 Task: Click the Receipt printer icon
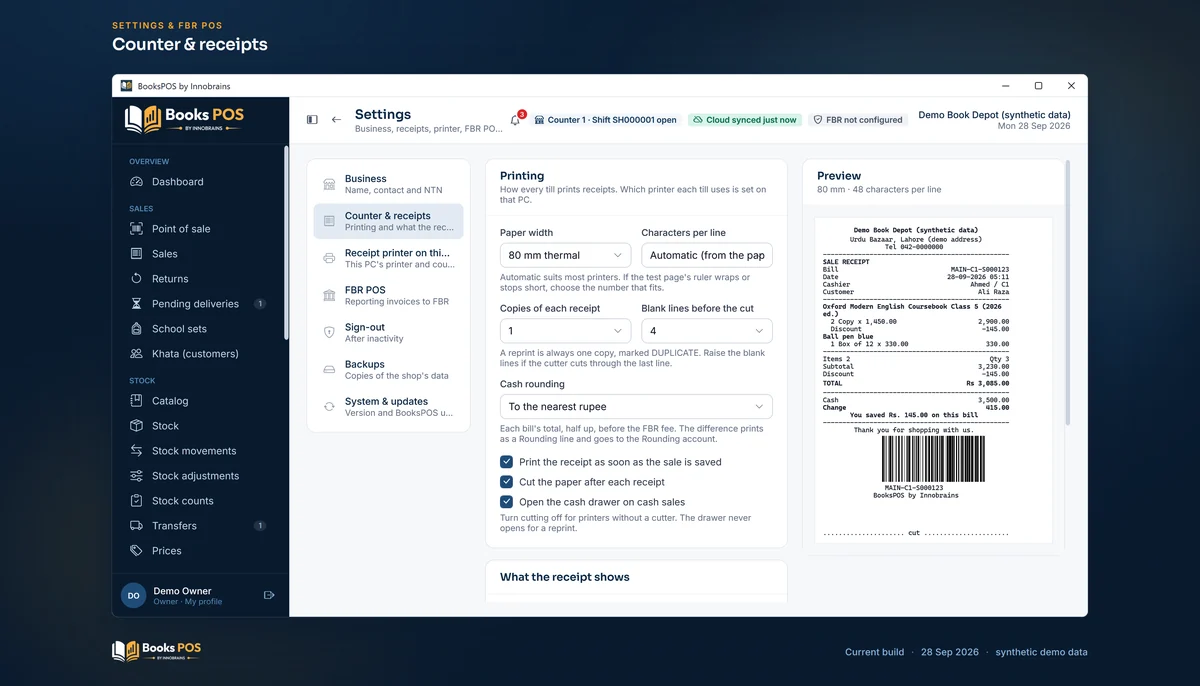329,259
